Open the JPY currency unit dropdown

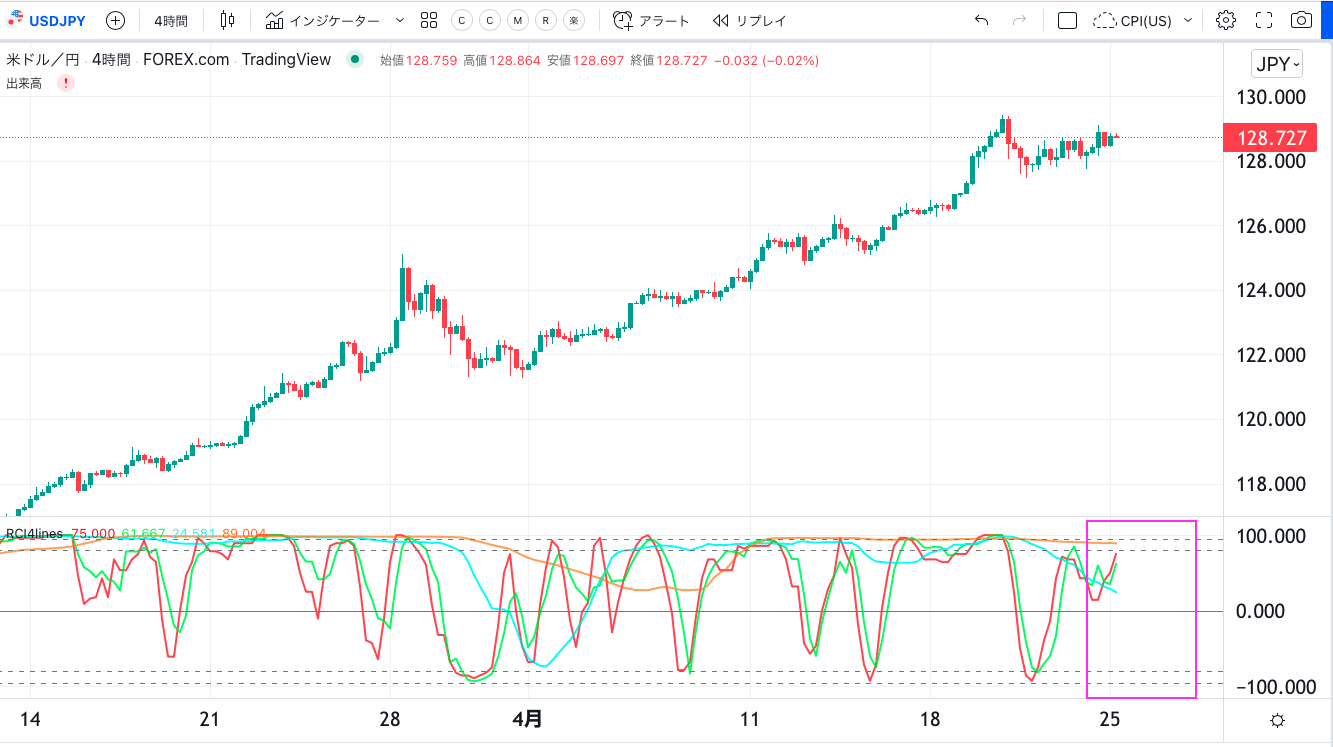click(x=1276, y=63)
